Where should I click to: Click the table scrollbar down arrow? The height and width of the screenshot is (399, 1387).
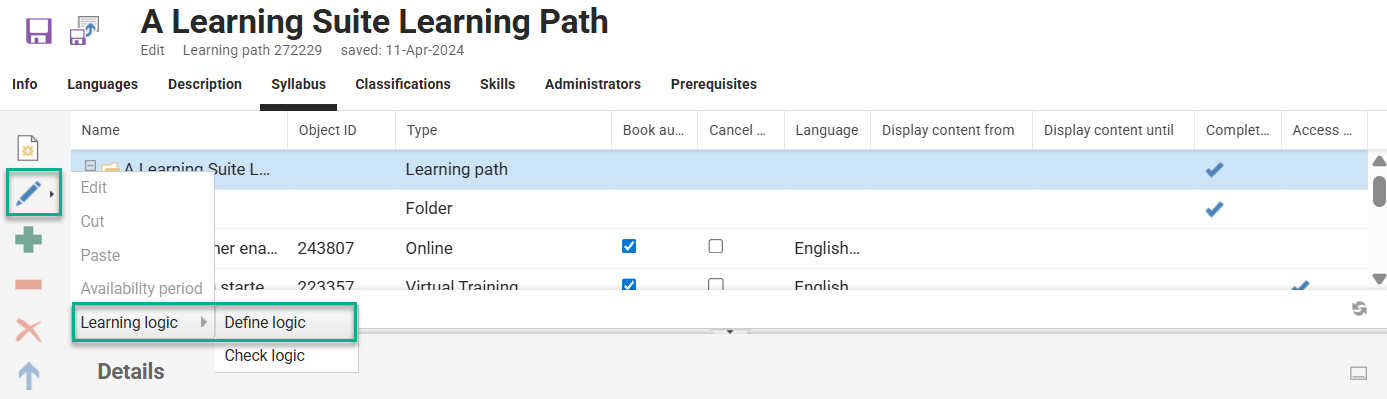click(x=1378, y=279)
